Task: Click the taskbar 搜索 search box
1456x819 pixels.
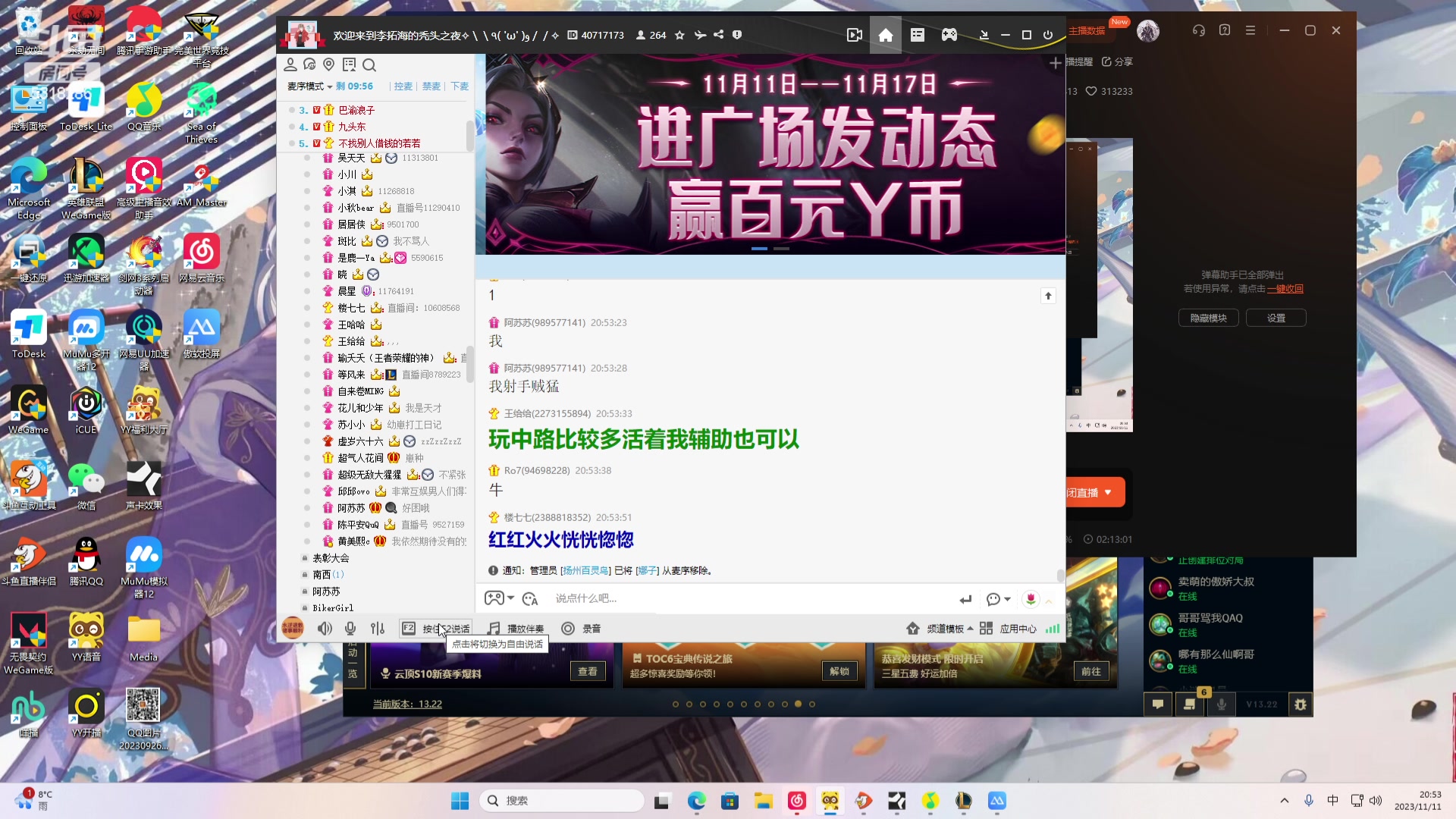Action: (562, 801)
